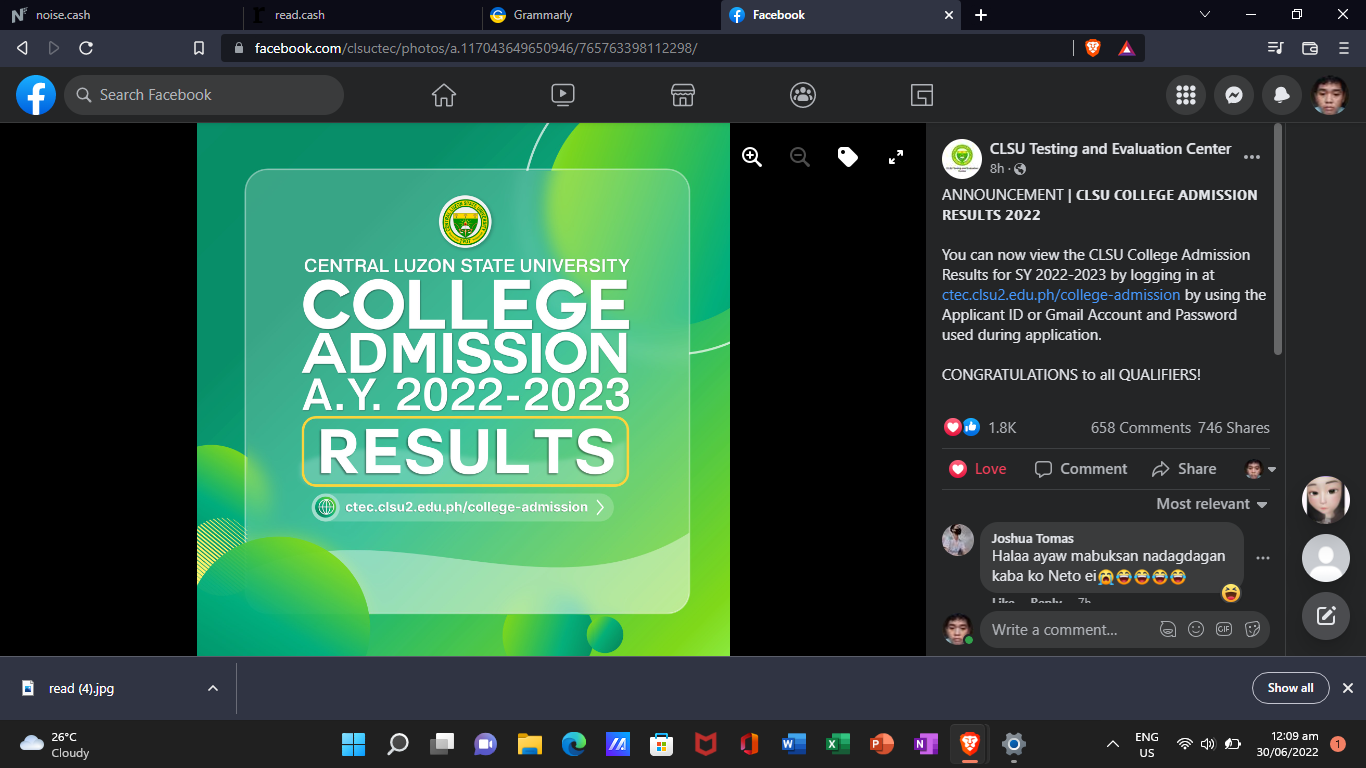The image size is (1366, 768).
Task: Expand the read (4).jpg download options chevron
Action: [x=212, y=688]
